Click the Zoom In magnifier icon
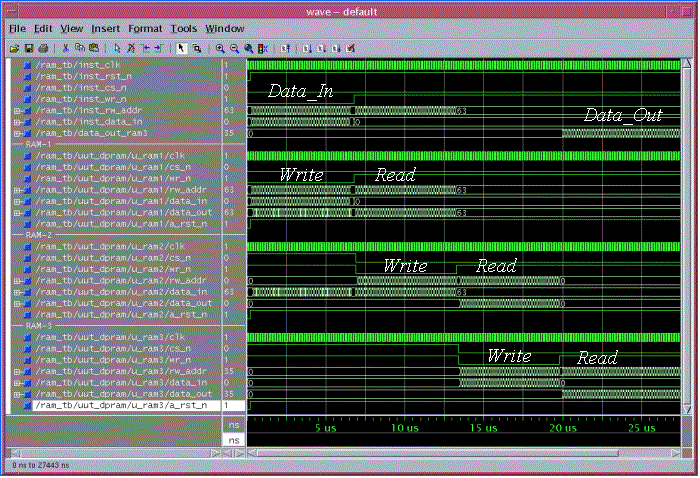 pyautogui.click(x=219, y=47)
